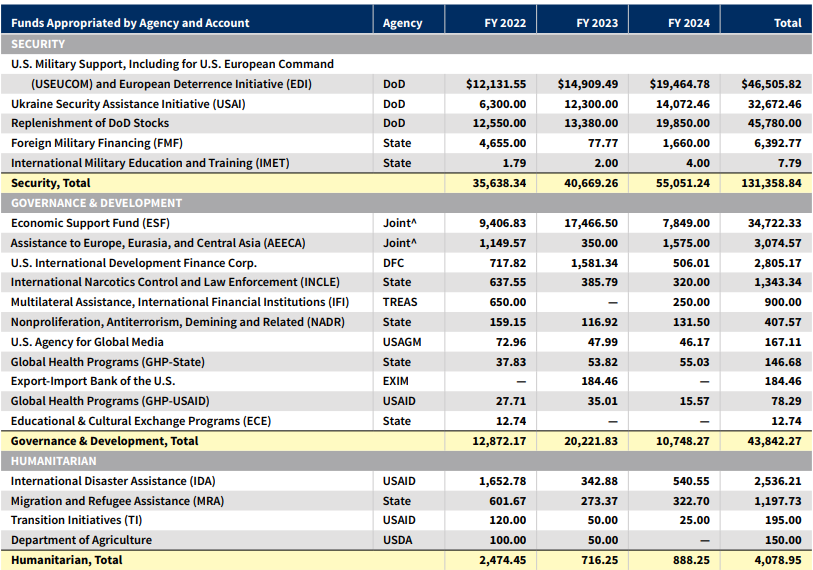Select the 'SECURITY' section heading

pyautogui.click(x=38, y=44)
